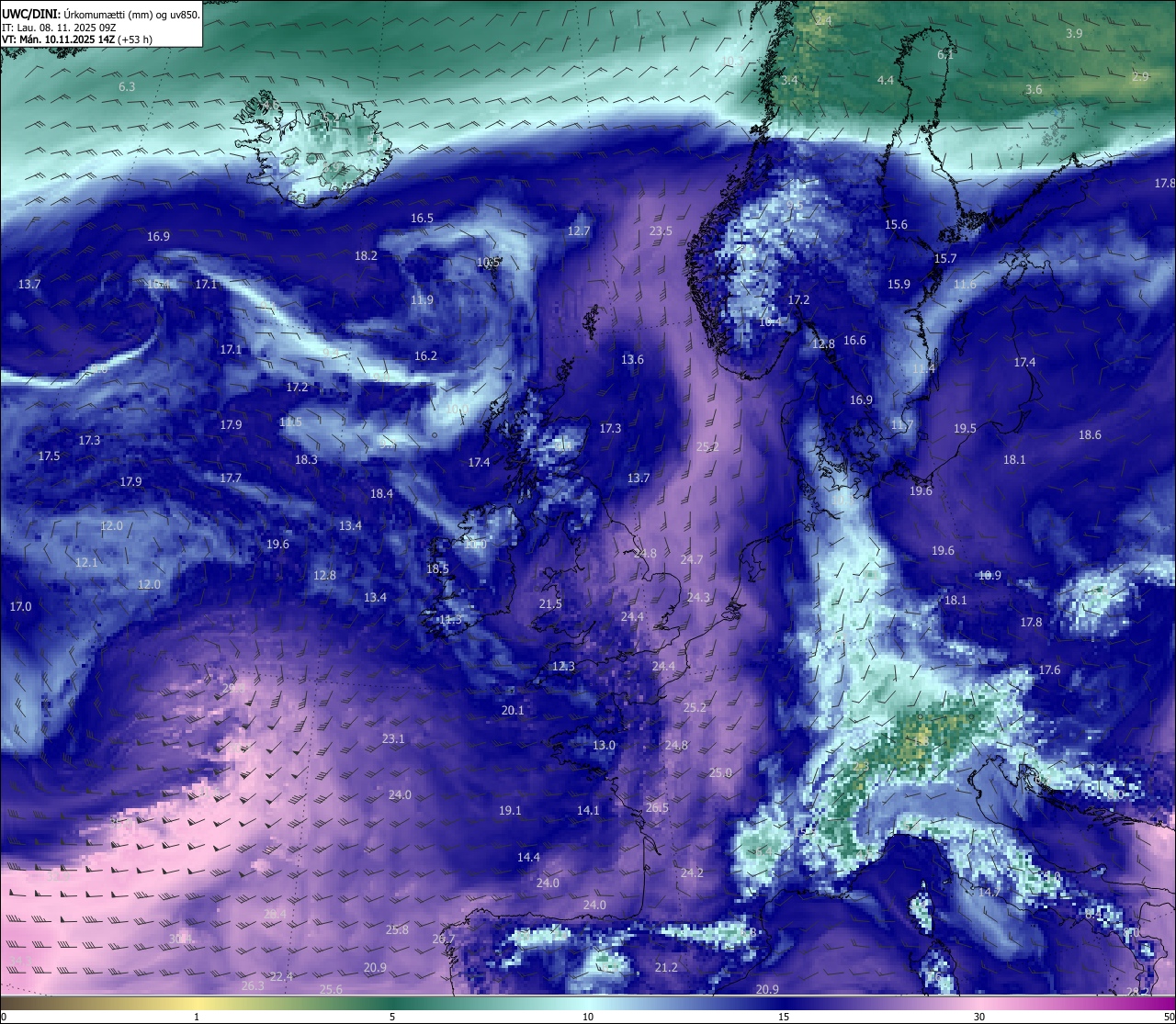Image resolution: width=1176 pixels, height=1024 pixels.
Task: Select the 14.4 value in Bay of Biscay
Action: (x=528, y=857)
